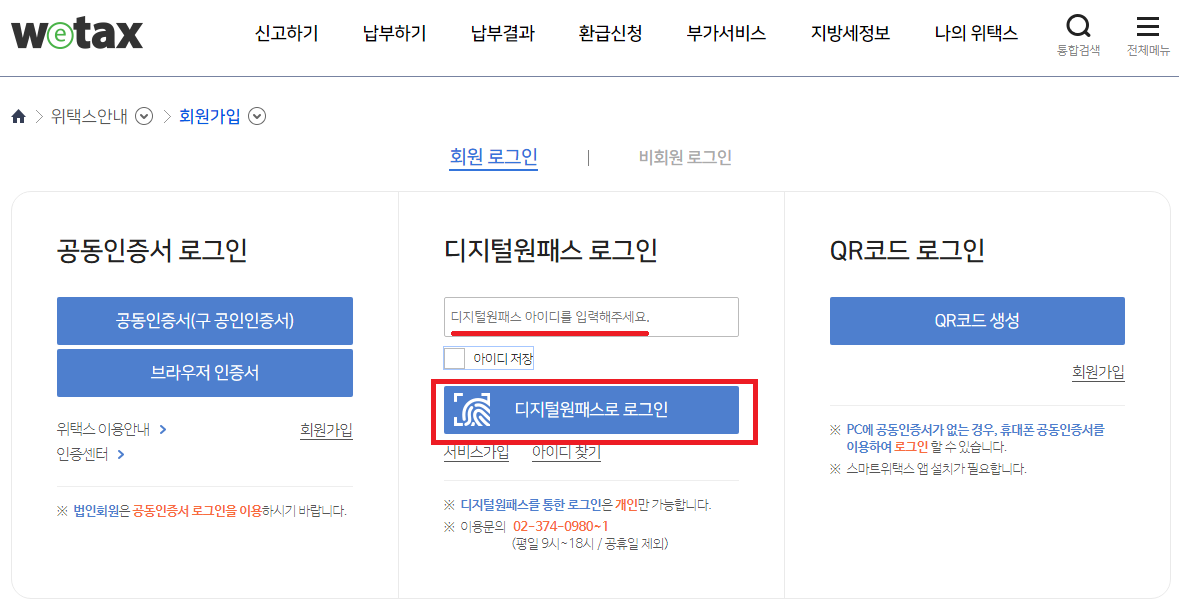Click the QR코드 생성 button
This screenshot has width=1179, height=616.
pos(977,320)
